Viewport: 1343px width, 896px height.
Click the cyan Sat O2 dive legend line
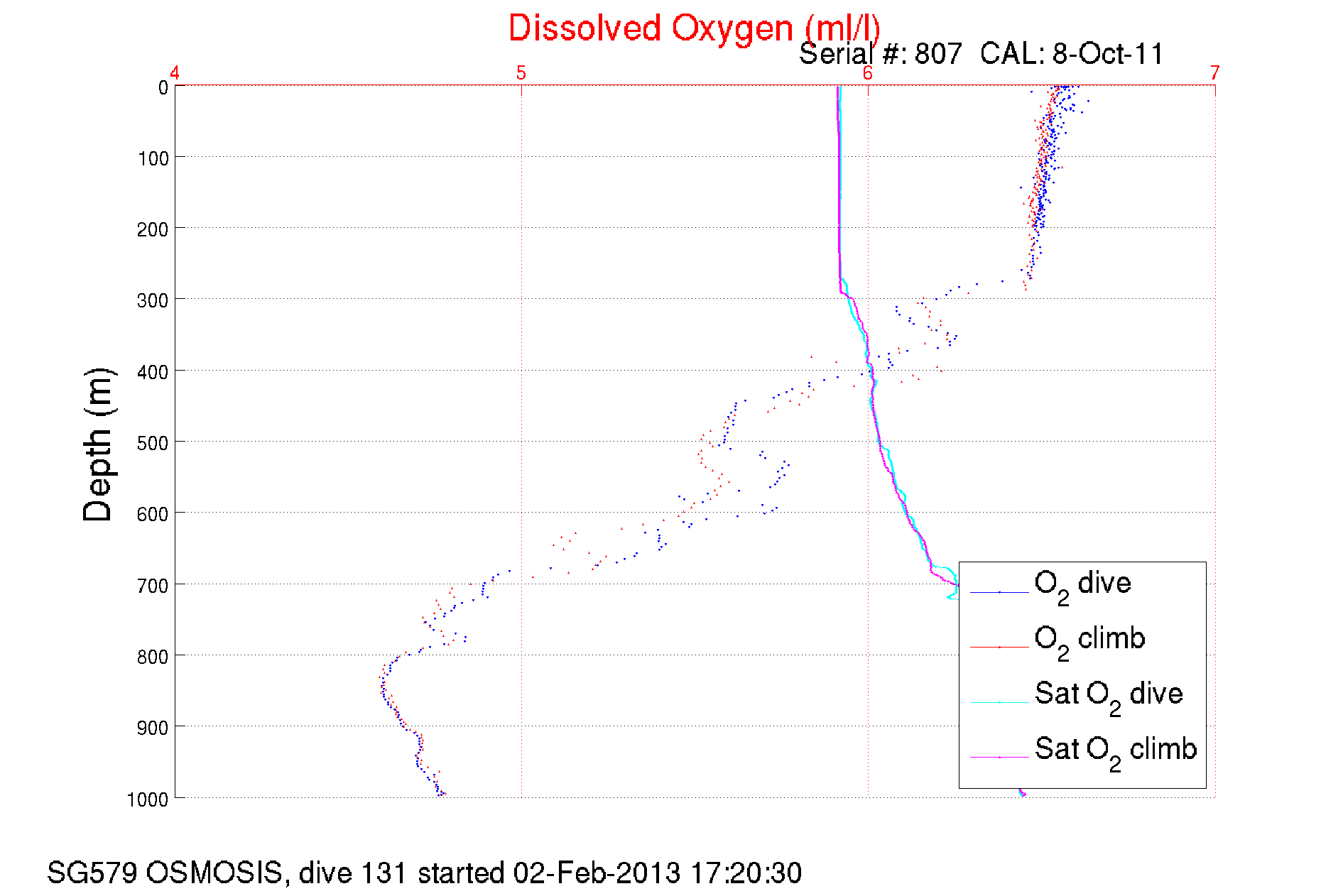999,702
